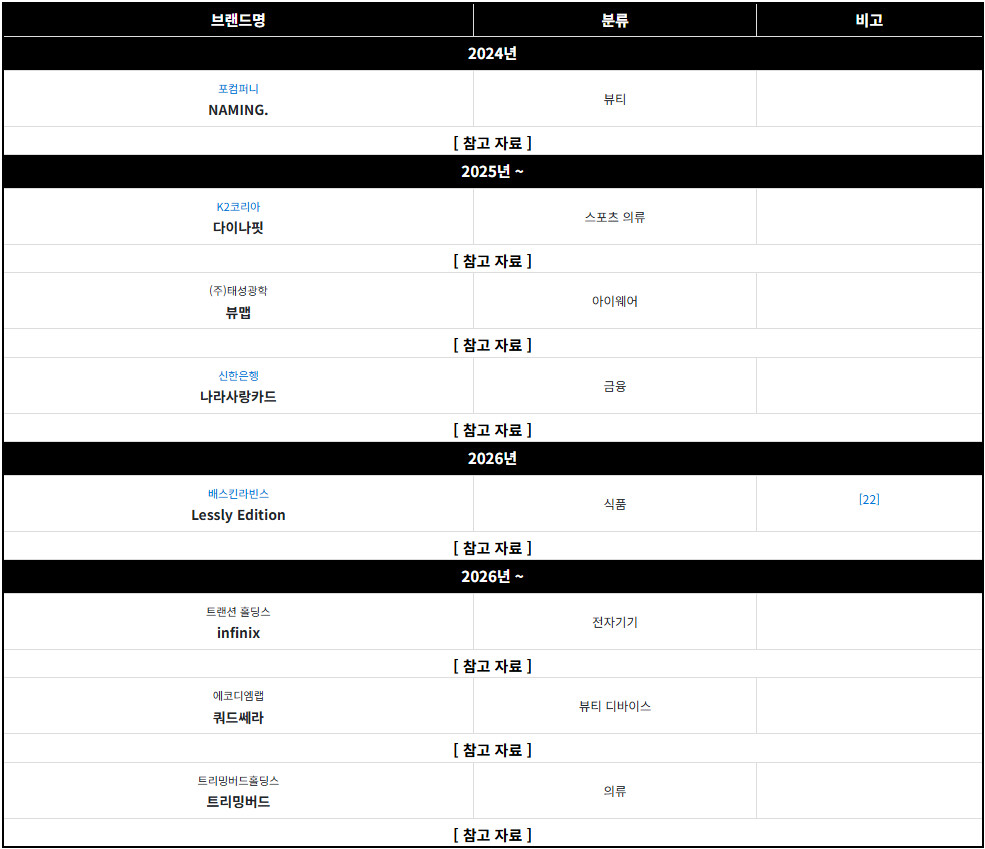Image resolution: width=985 pixels, height=849 pixels.
Task: Click the 분류 column header
Action: click(x=614, y=20)
